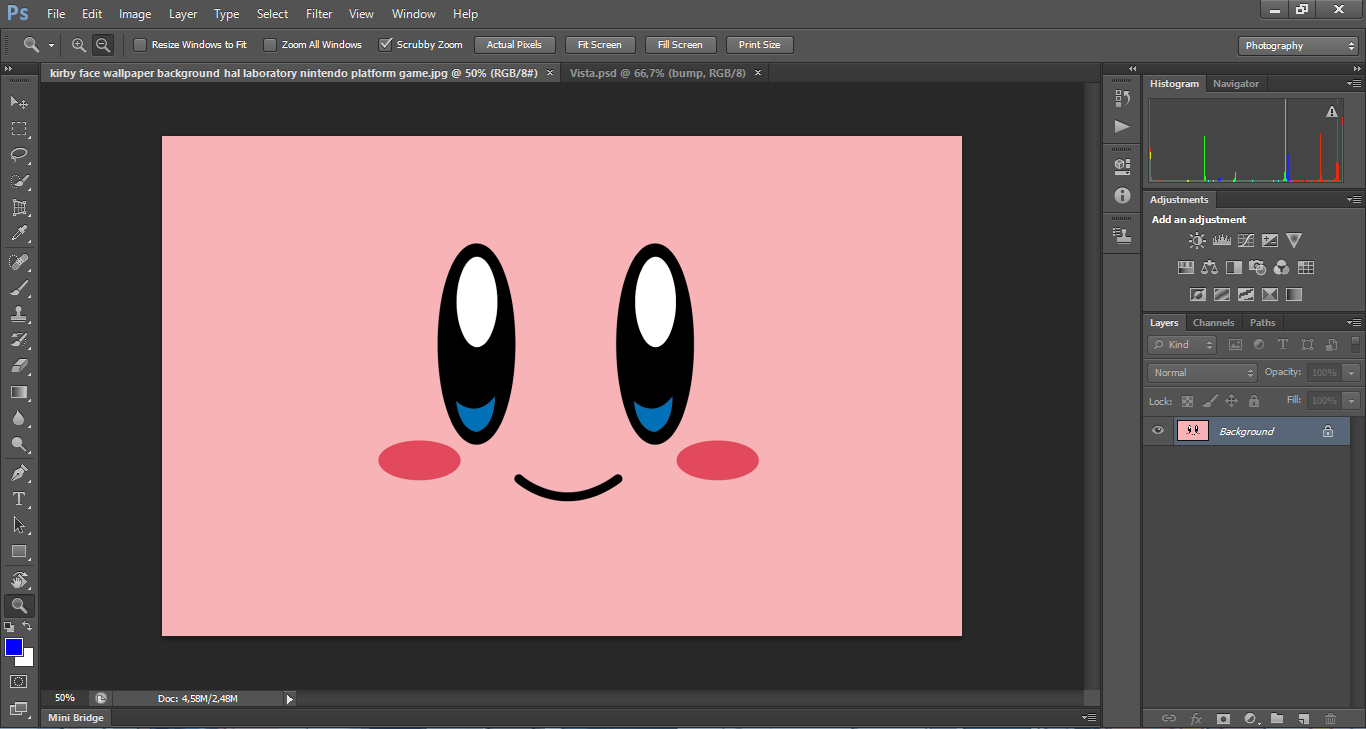Add a Vibrance adjustment
This screenshot has height=729, width=1366.
click(x=1294, y=240)
